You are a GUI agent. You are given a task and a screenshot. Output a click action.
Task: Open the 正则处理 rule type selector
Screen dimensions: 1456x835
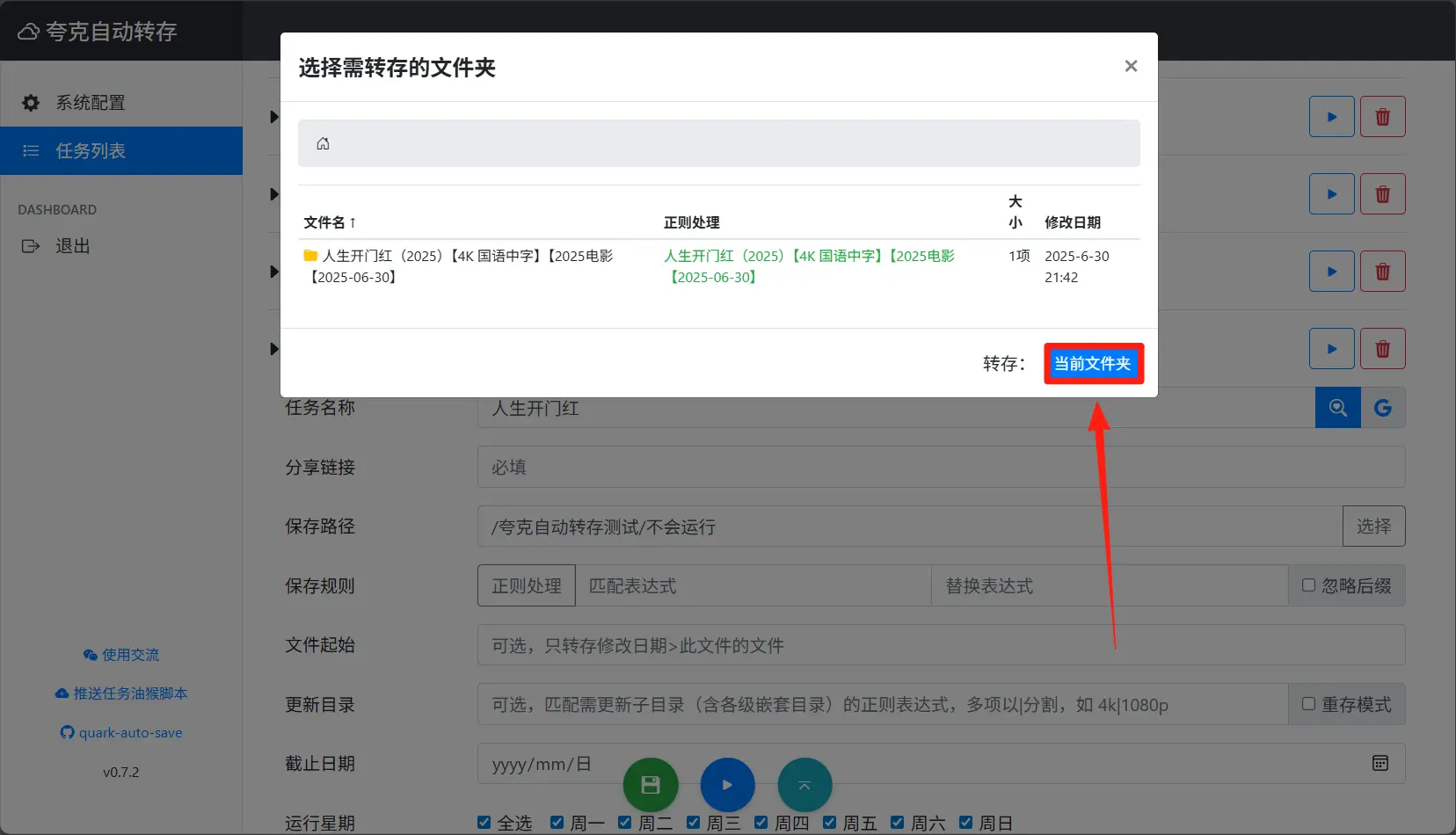[x=526, y=585]
